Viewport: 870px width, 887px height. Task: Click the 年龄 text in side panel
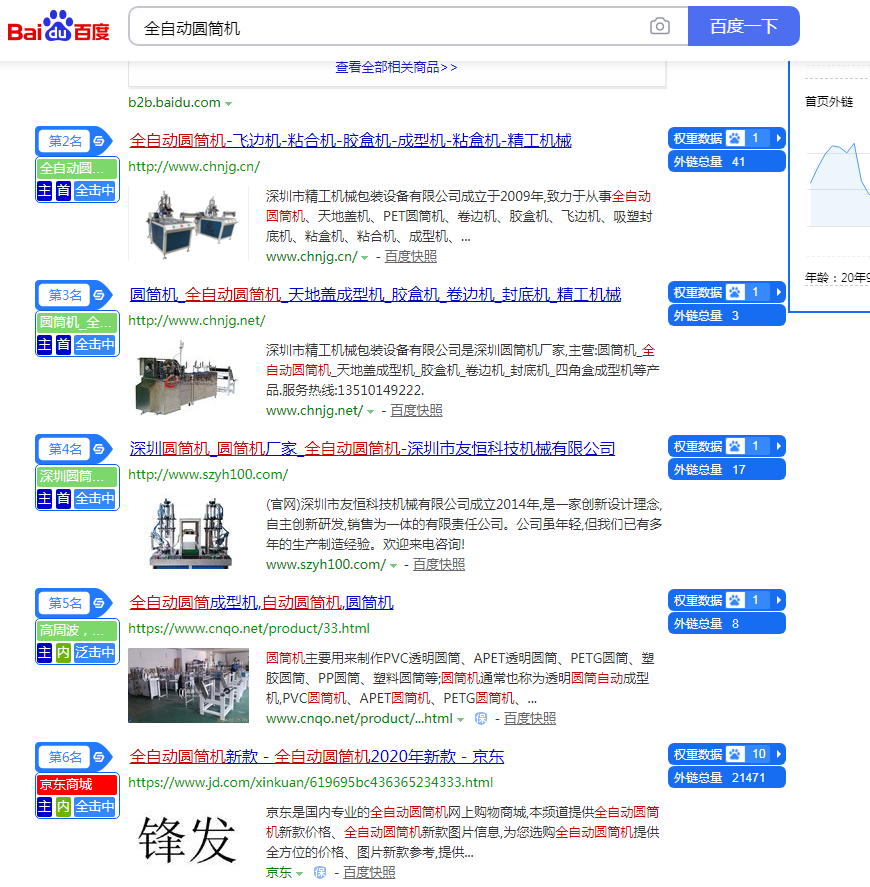pos(837,278)
